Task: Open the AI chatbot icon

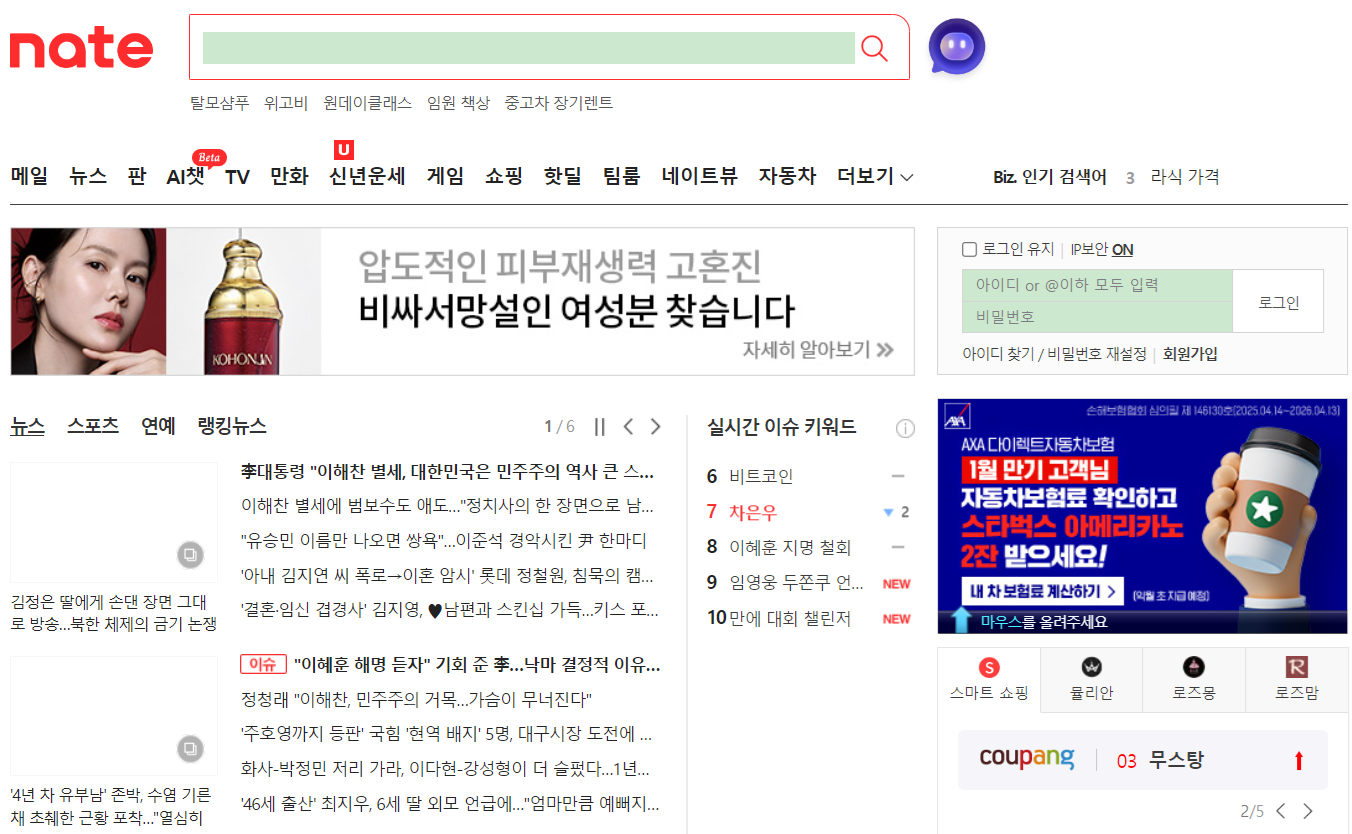Action: pos(956,47)
